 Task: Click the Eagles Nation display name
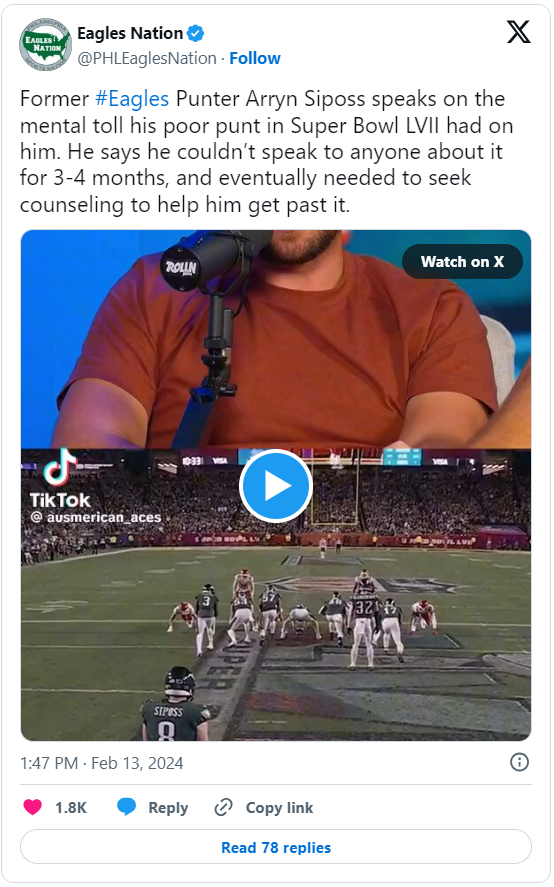point(130,33)
